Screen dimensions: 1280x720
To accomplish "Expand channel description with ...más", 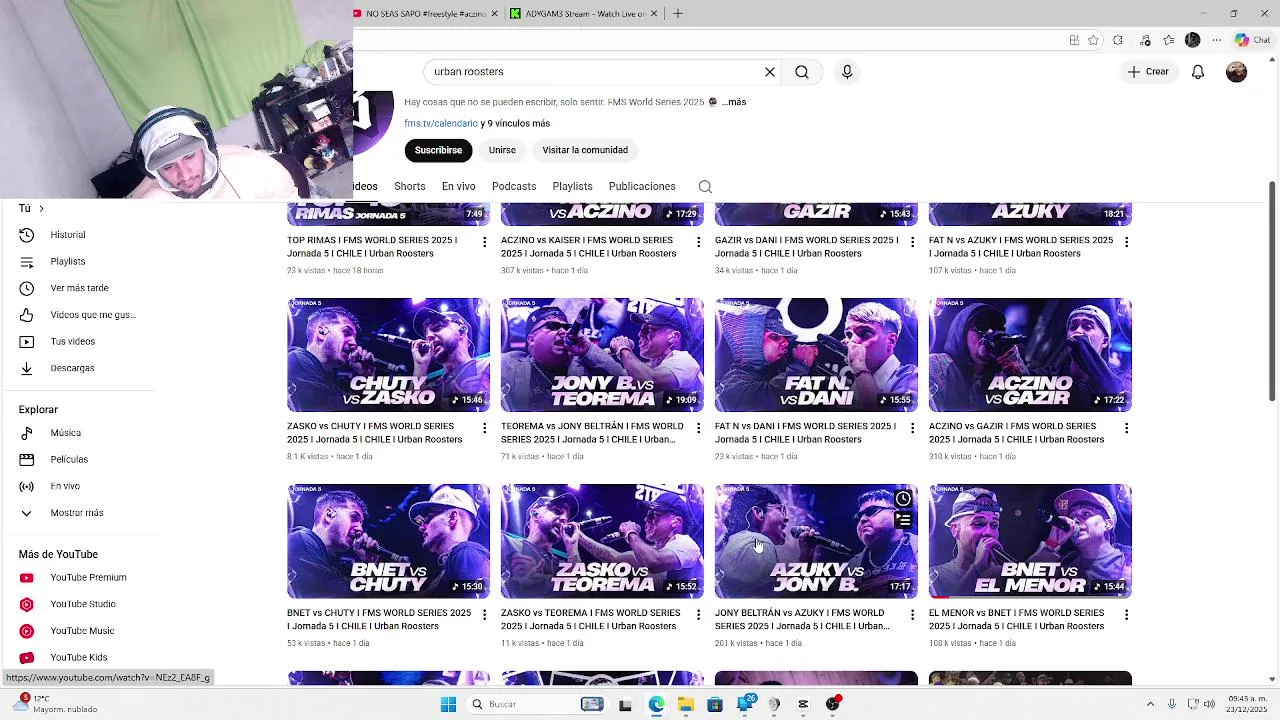I will [735, 102].
